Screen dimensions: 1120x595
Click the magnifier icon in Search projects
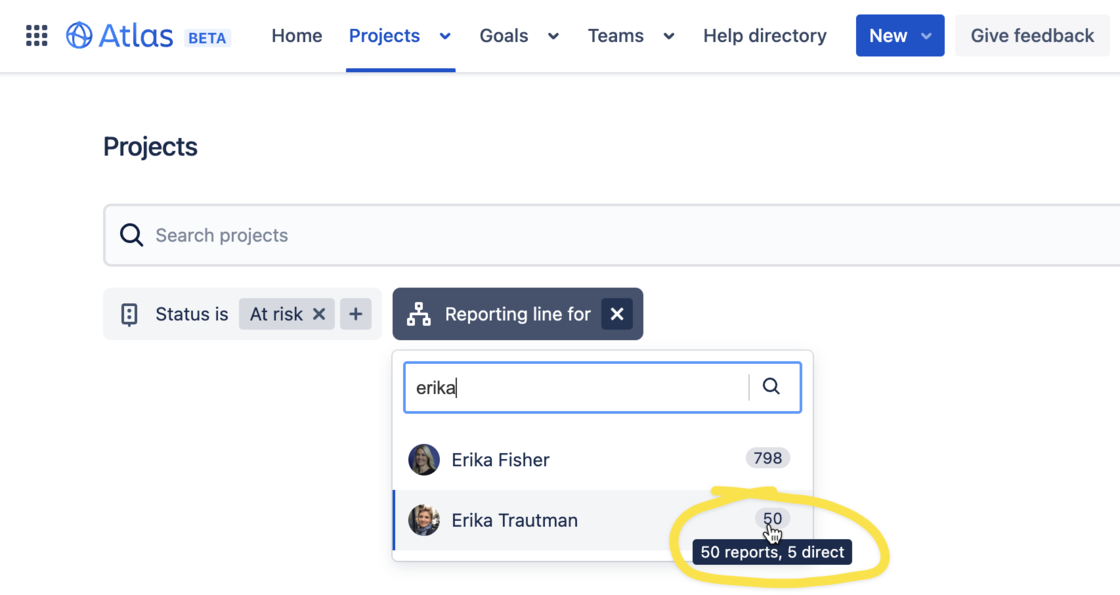[x=131, y=235]
